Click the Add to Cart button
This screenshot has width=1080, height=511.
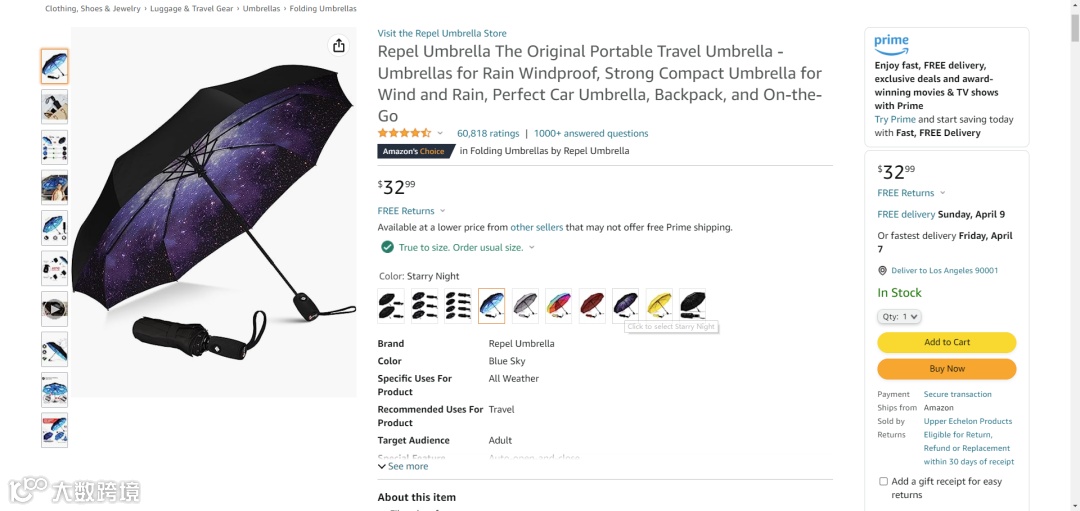(x=946, y=342)
